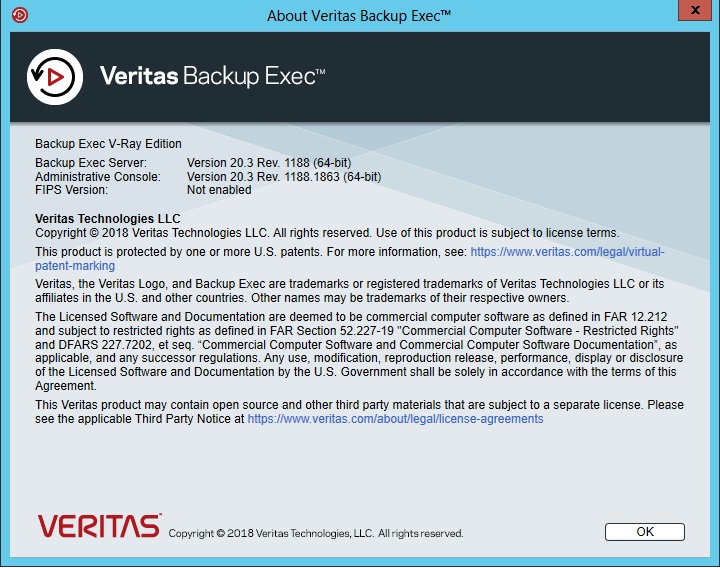
Task: Click the 'Copyright © 2018 Veritas Technologies LLC' line
Action: coord(327,233)
